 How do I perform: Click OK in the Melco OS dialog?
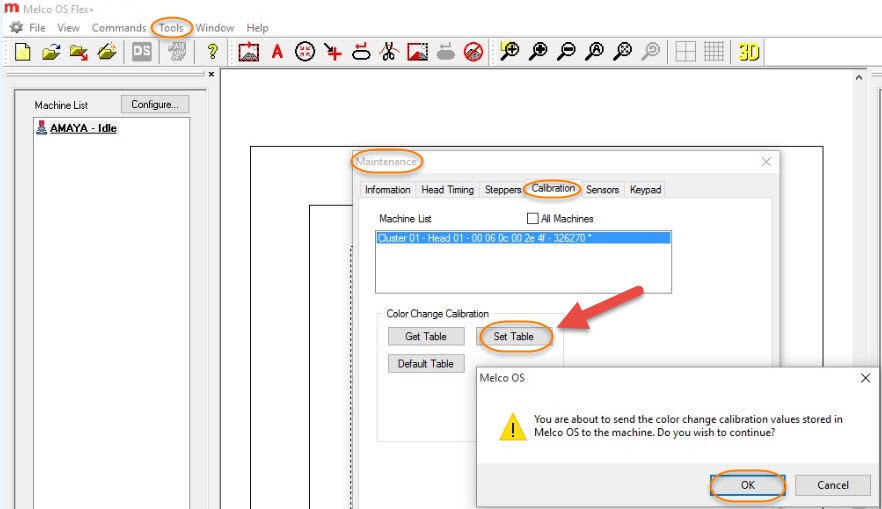point(748,485)
